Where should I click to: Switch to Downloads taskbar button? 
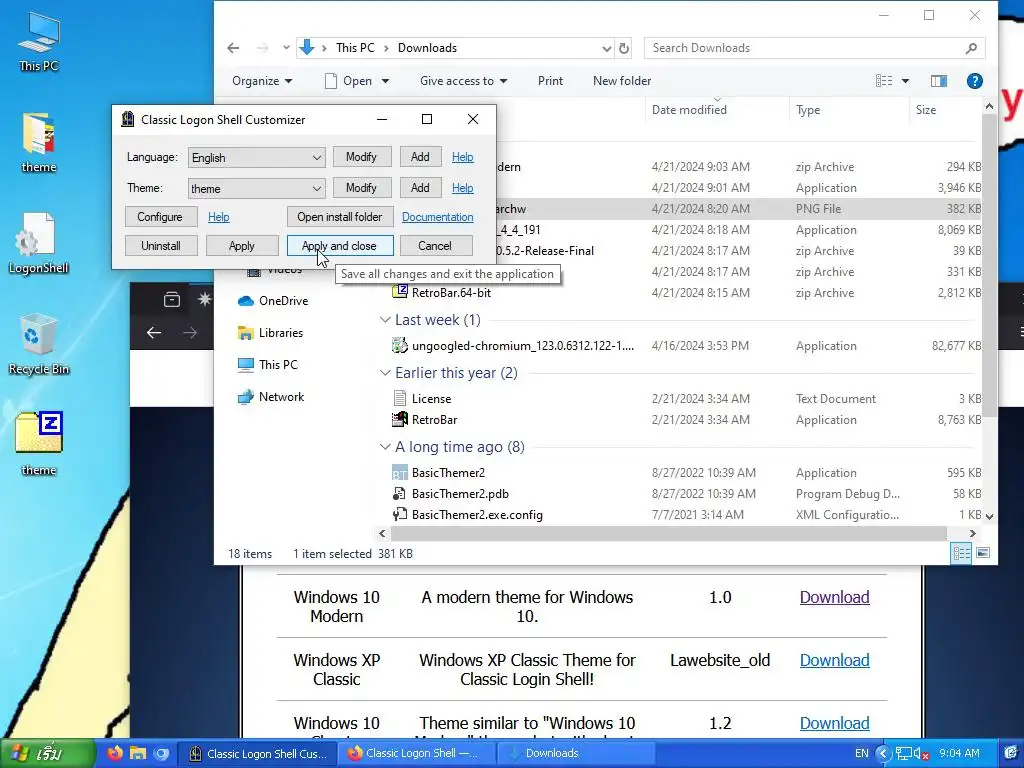[x=576, y=754]
